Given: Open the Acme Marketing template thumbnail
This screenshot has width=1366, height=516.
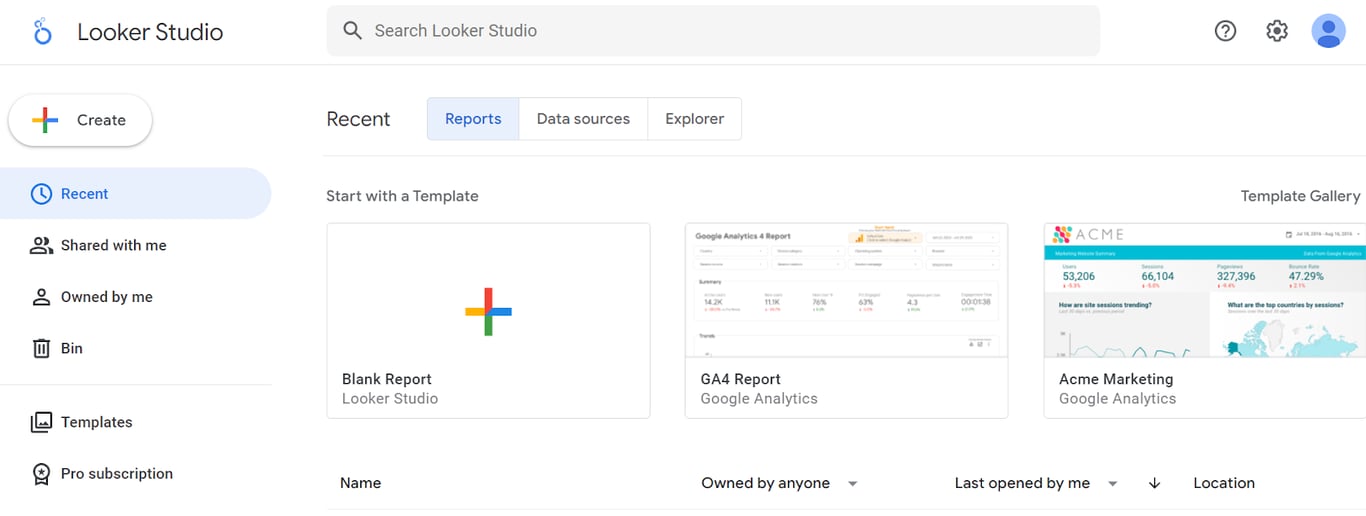Looking at the screenshot, I should (1205, 291).
